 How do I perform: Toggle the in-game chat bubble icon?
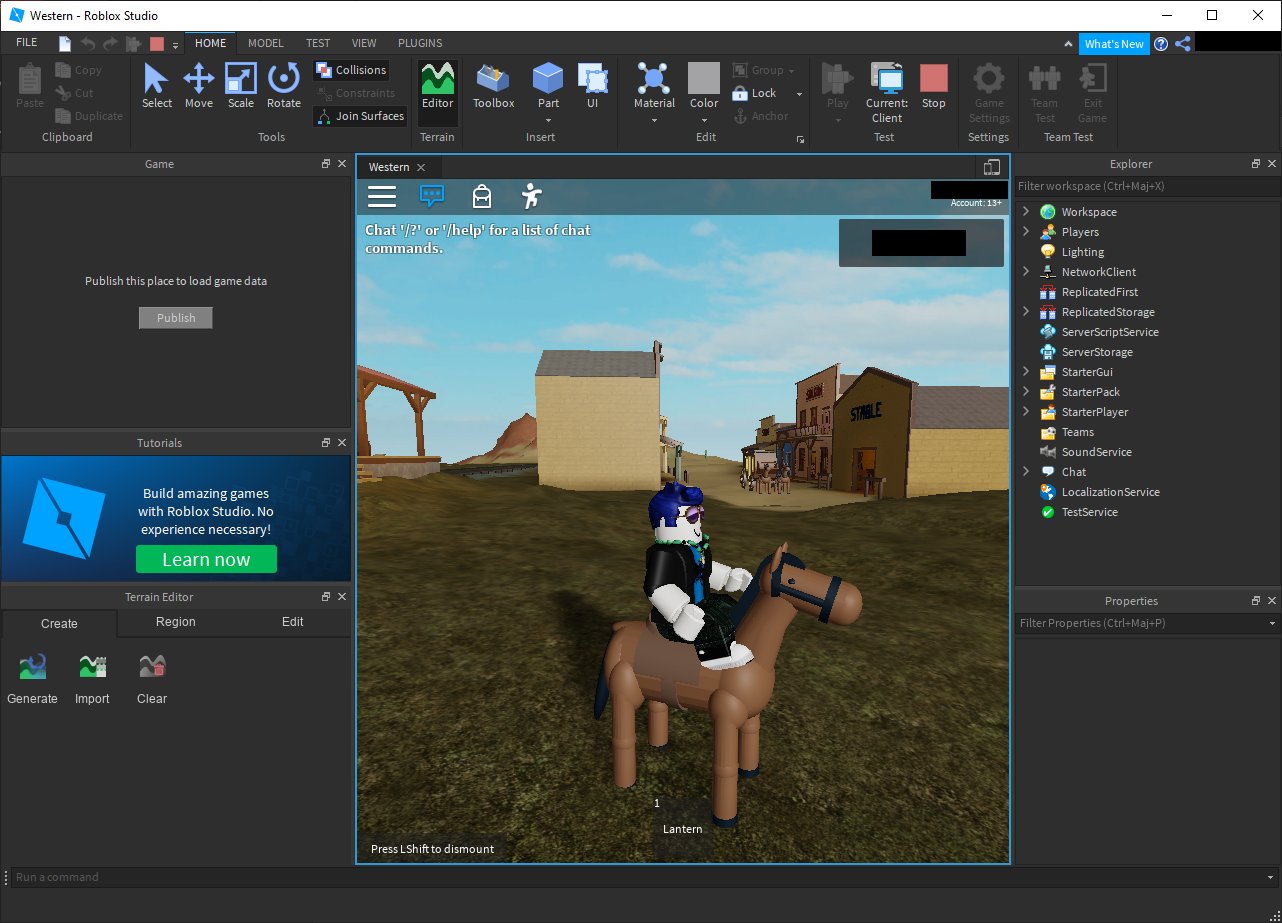click(432, 196)
